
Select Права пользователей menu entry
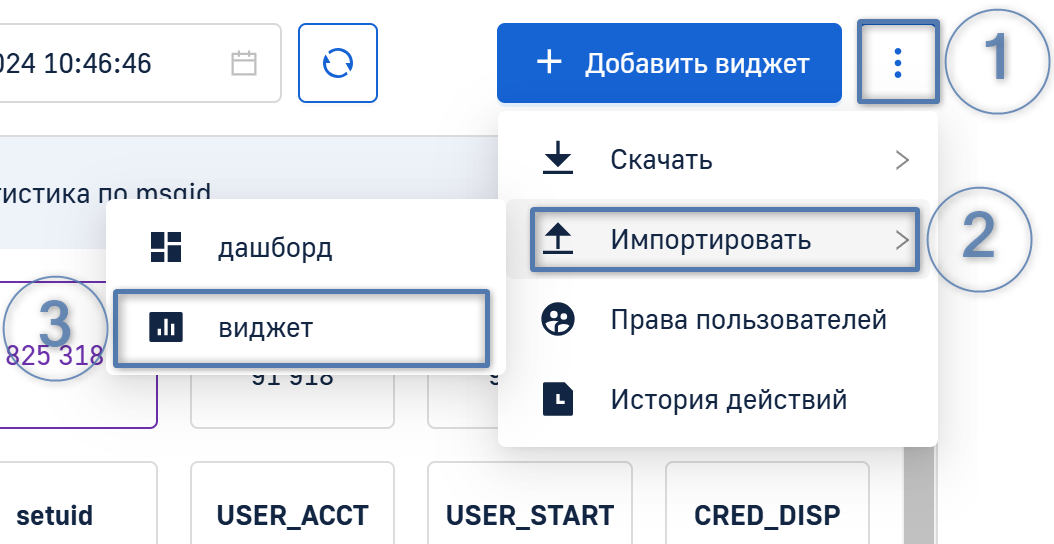pos(748,320)
